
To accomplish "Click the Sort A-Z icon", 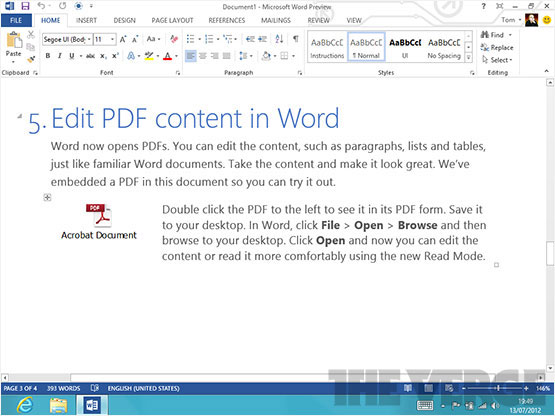I will coord(279,39).
